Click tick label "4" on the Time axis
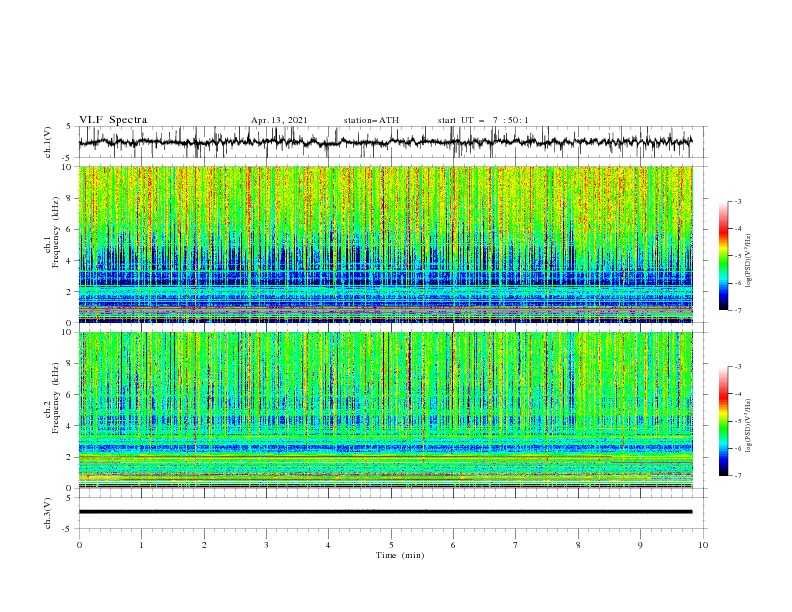792x612 pixels. pos(328,545)
